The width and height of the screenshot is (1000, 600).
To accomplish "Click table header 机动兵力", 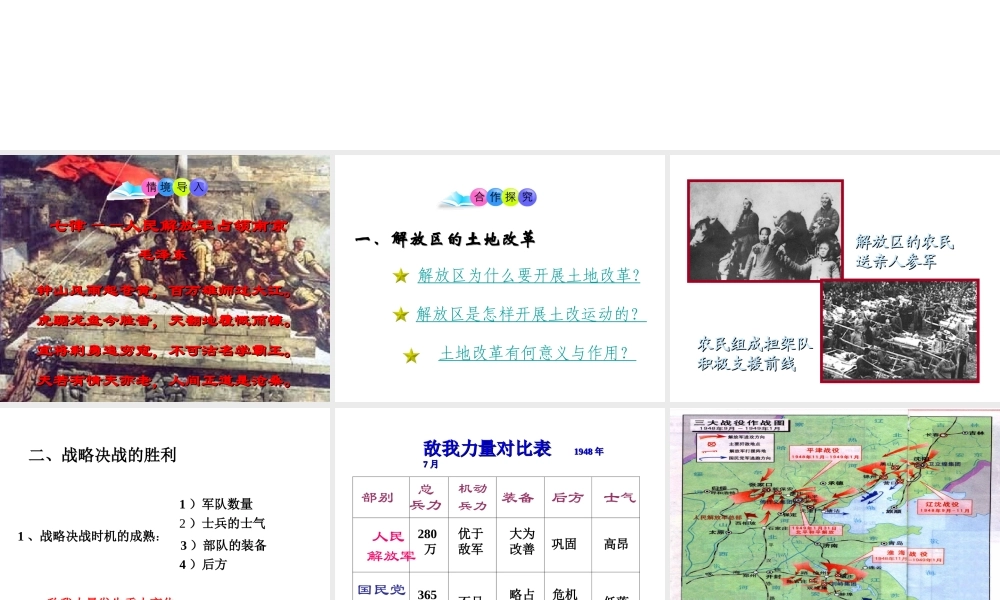I will 473,497.
